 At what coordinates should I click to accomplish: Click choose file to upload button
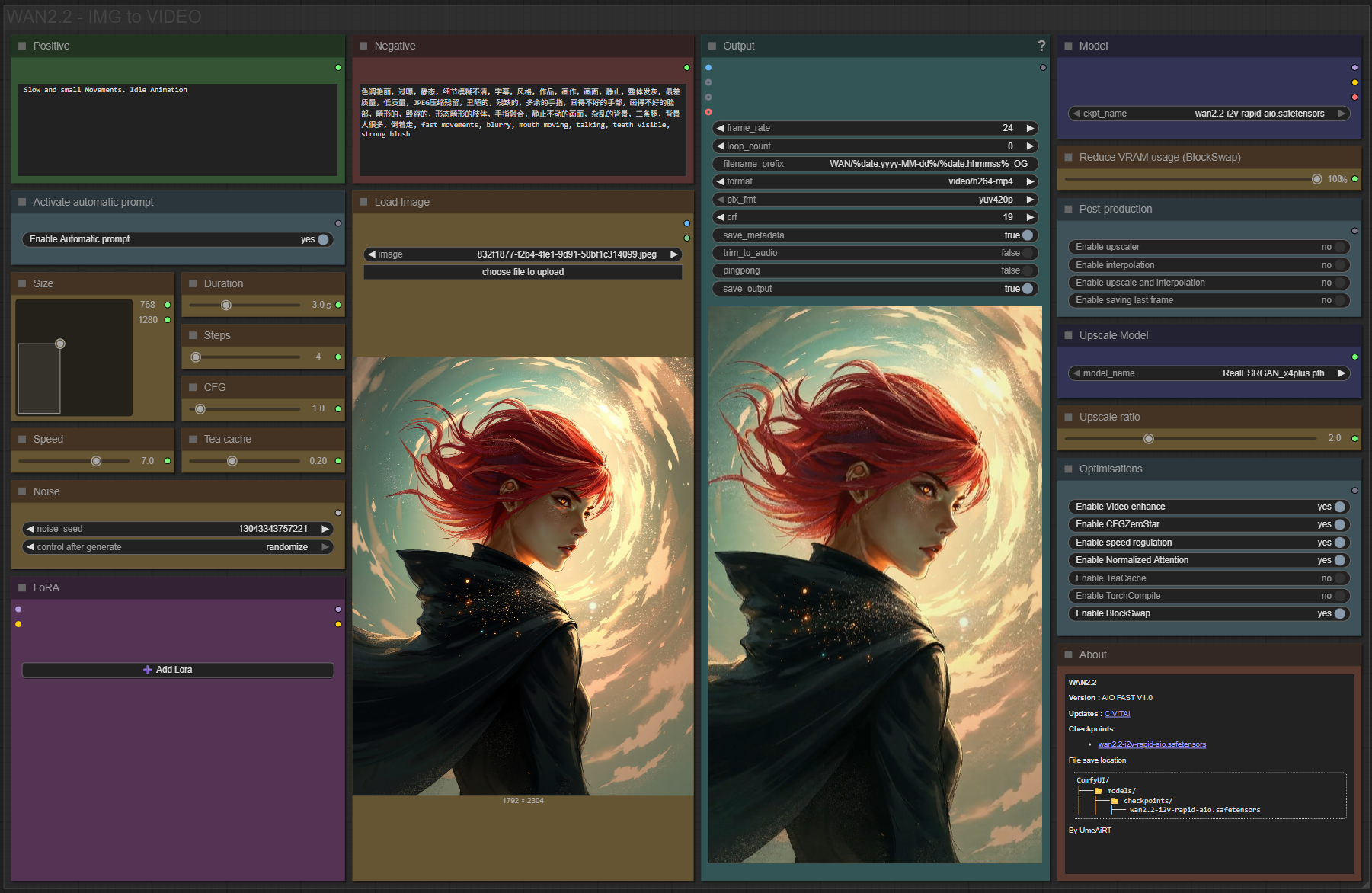click(x=523, y=272)
